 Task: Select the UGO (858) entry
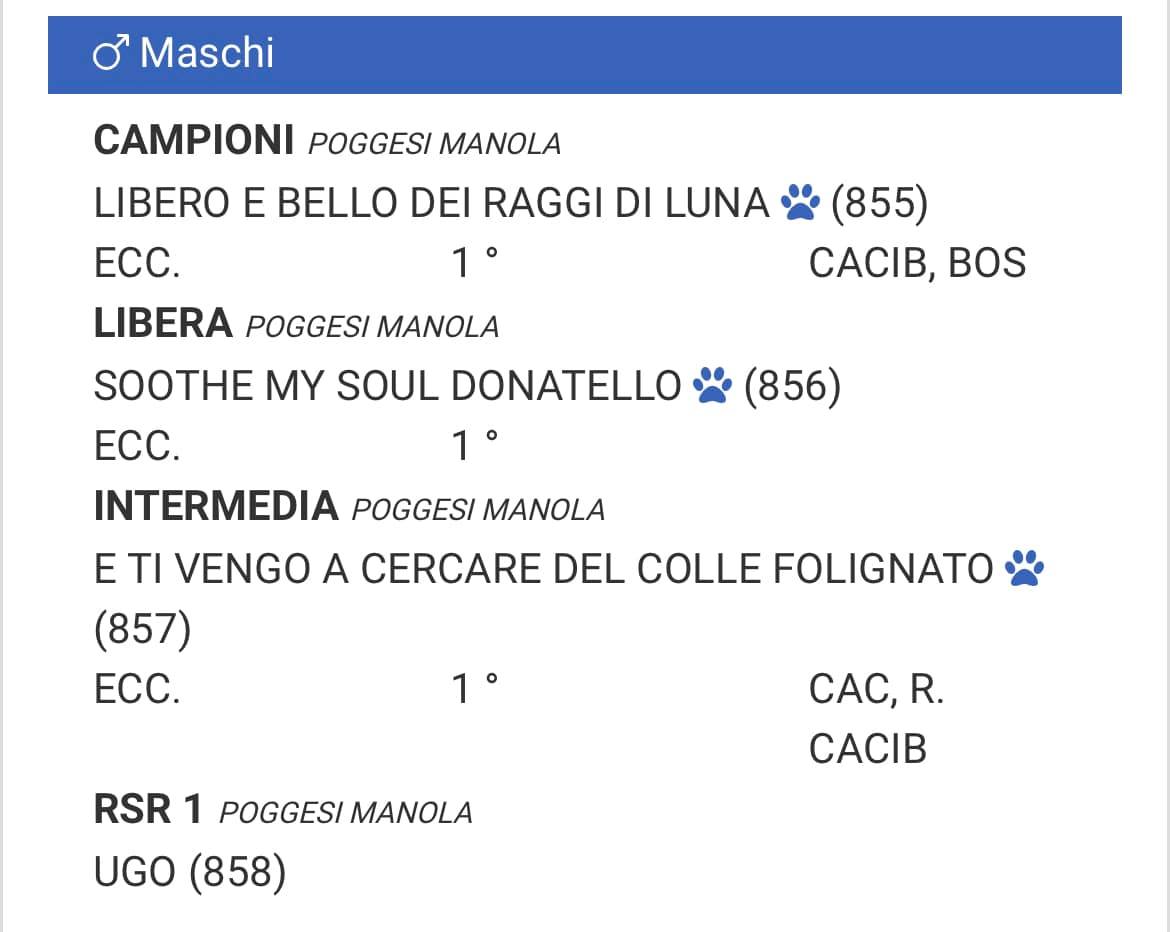coord(190,872)
